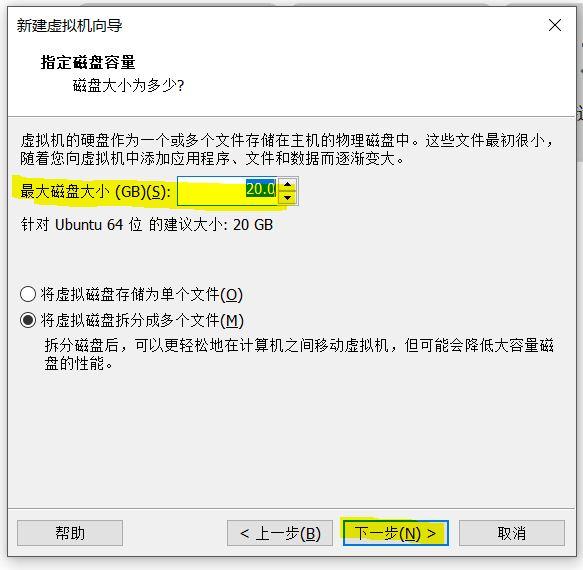The image size is (583, 570).
Task: Click the 拆分磁盘后 explanation text
Action: point(299,355)
